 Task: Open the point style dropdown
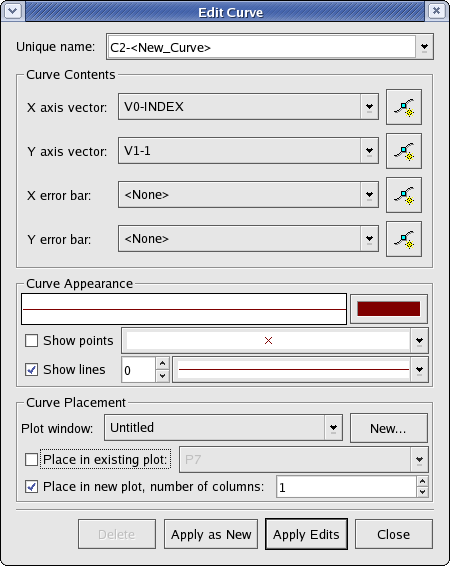(419, 340)
